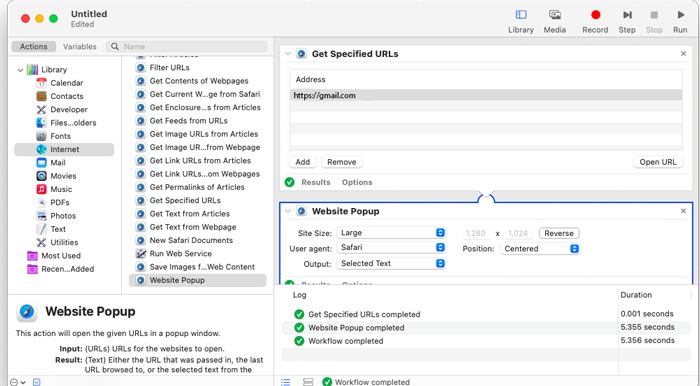
Task: Collapse the Get Specified URLs action
Action: 288,54
